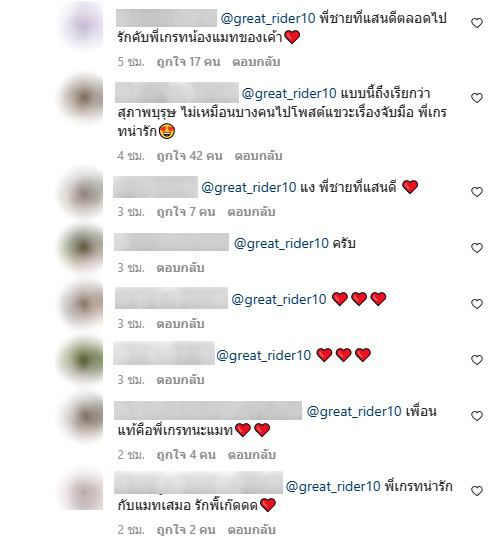
Task: Tap heart on 'แง พี่ชายที่แสนดี' comment
Action: coord(477,192)
